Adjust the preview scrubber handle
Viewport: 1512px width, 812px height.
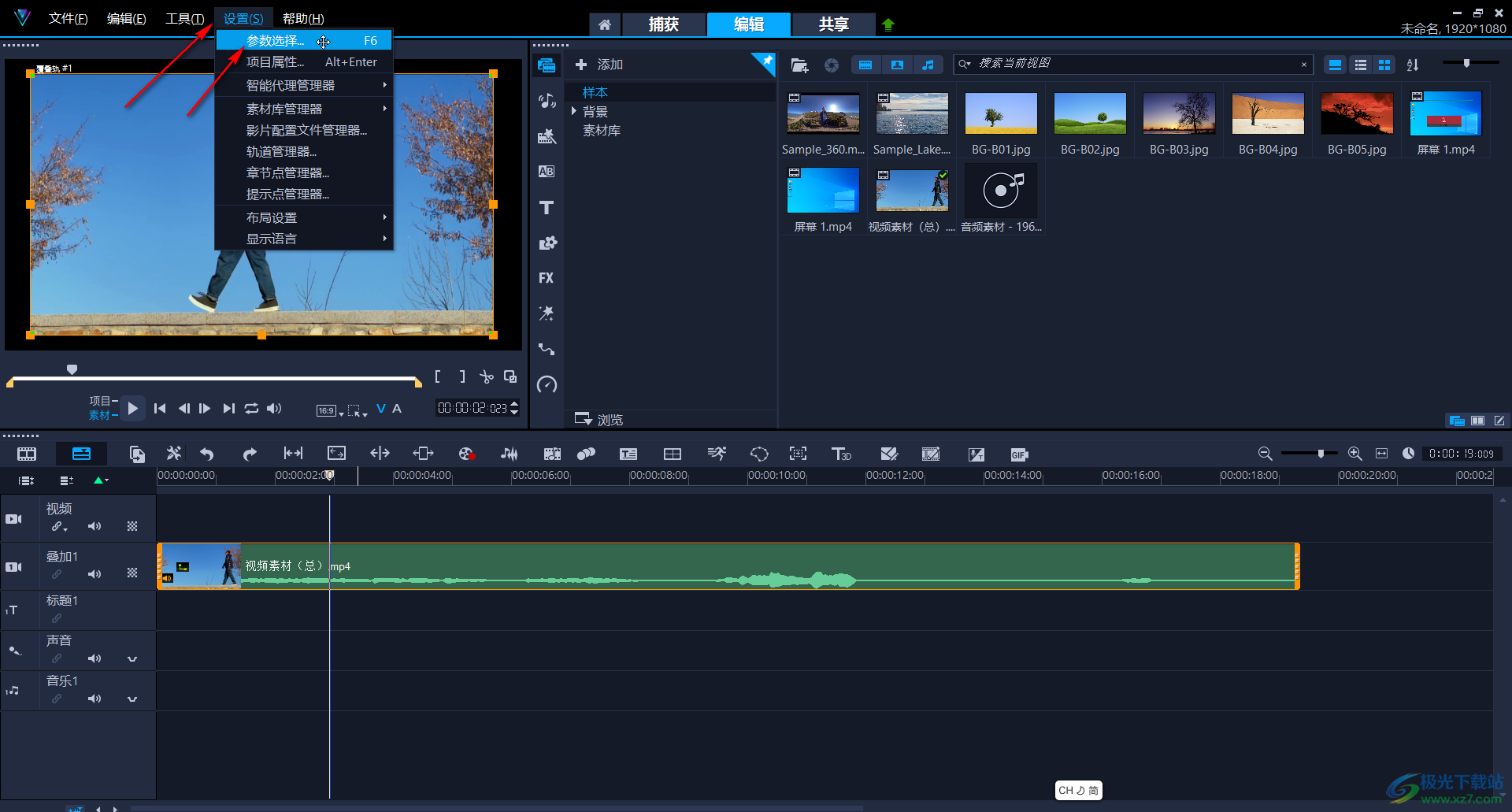pos(72,369)
